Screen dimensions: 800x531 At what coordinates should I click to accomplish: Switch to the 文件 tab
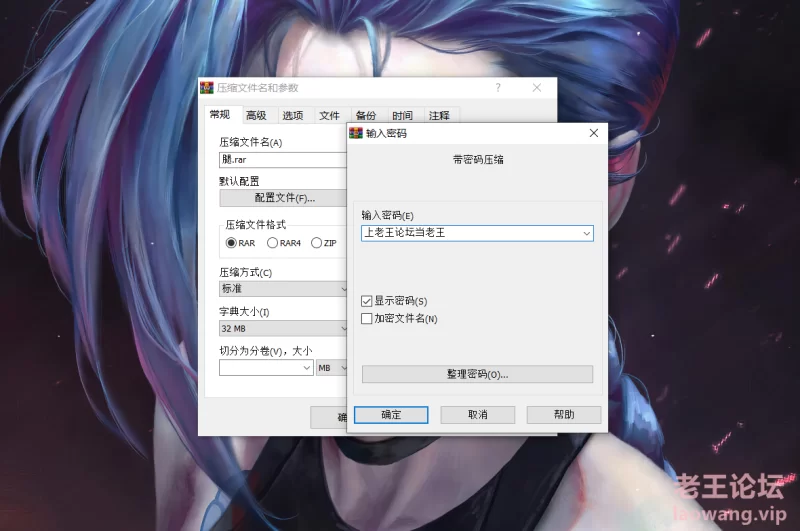330,116
